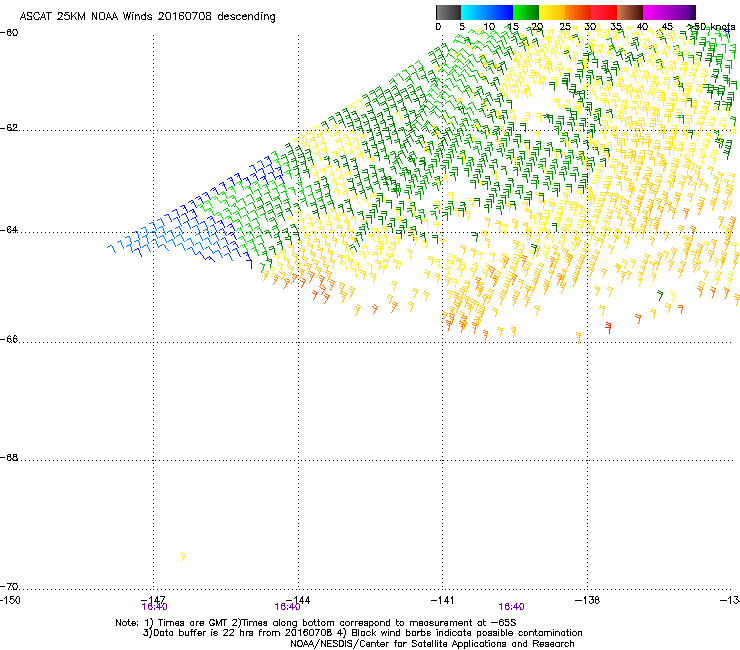
Task: Click the latitude label -60
Action: tap(9, 33)
